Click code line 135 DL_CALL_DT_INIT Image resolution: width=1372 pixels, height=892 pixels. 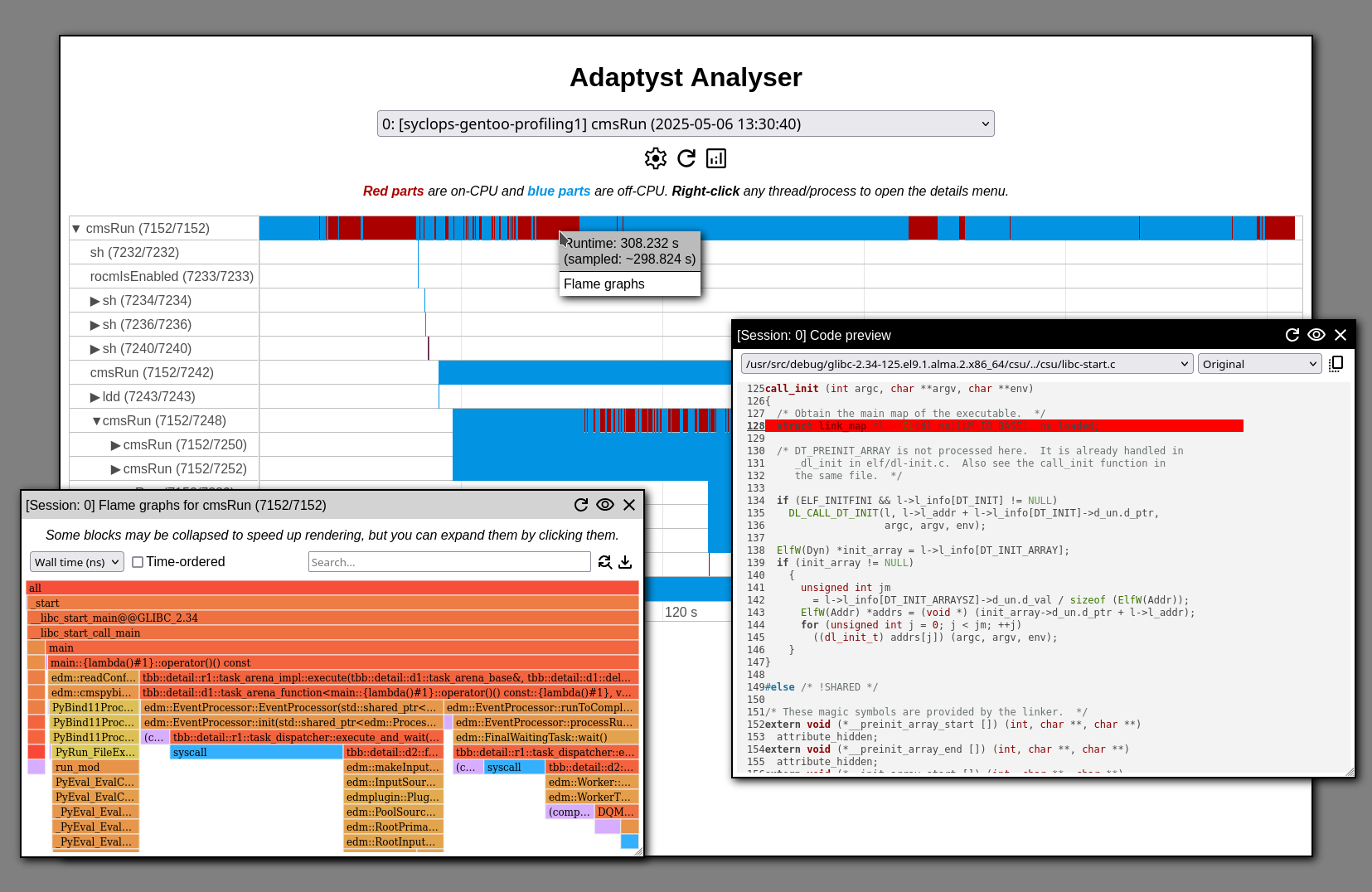coord(973,513)
